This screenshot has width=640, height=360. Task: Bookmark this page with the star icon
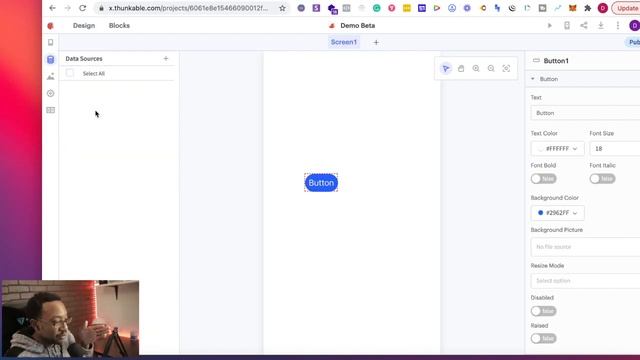(282, 8)
